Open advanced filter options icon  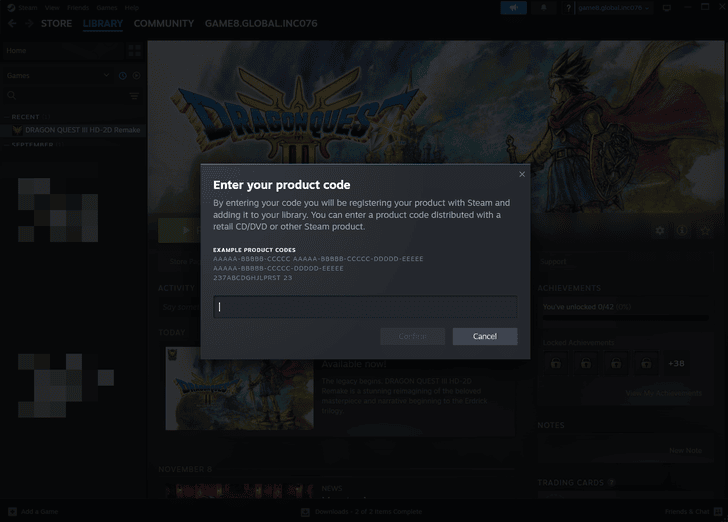tap(134, 96)
